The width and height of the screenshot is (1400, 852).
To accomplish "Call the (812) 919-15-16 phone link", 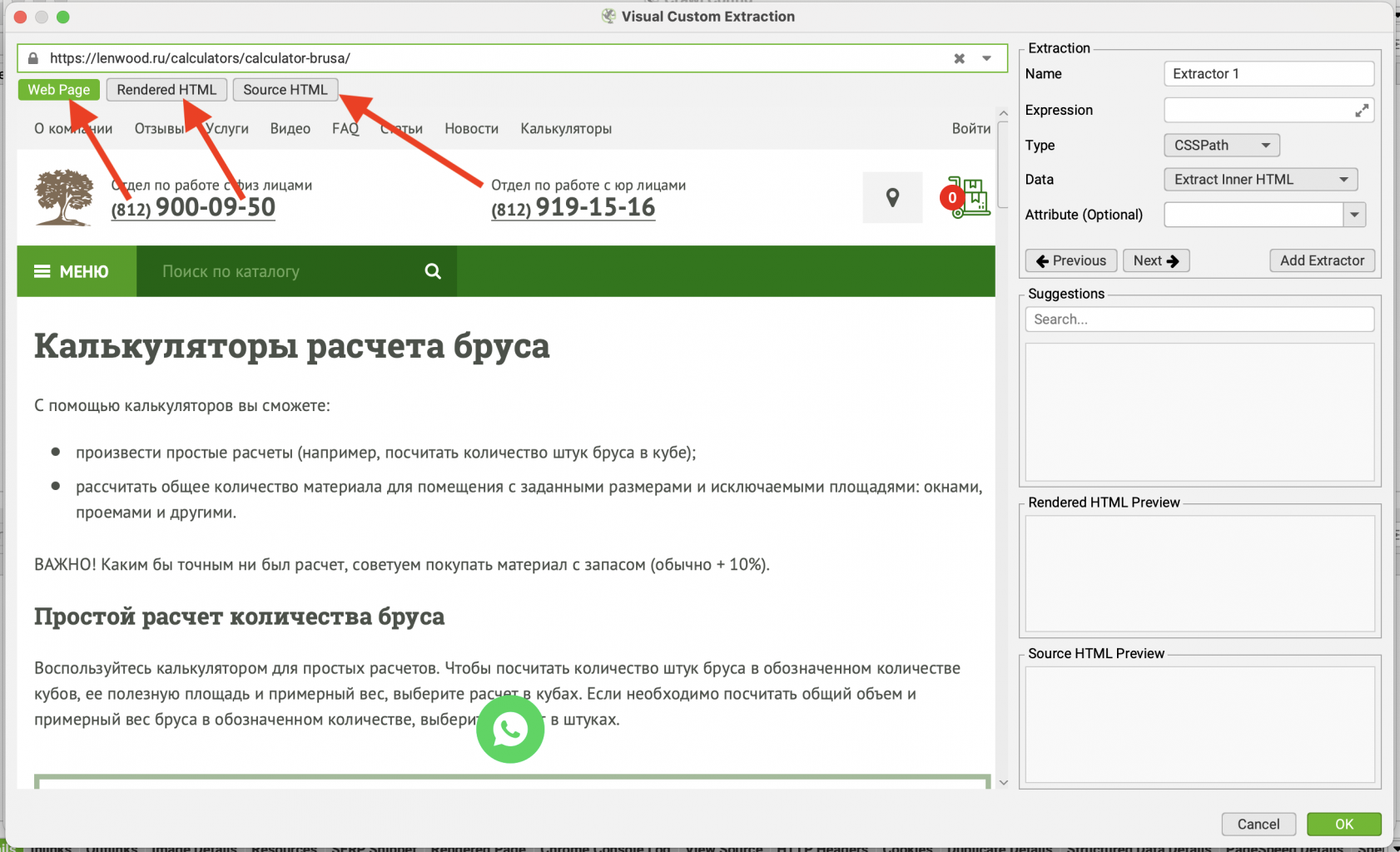I will (x=573, y=207).
